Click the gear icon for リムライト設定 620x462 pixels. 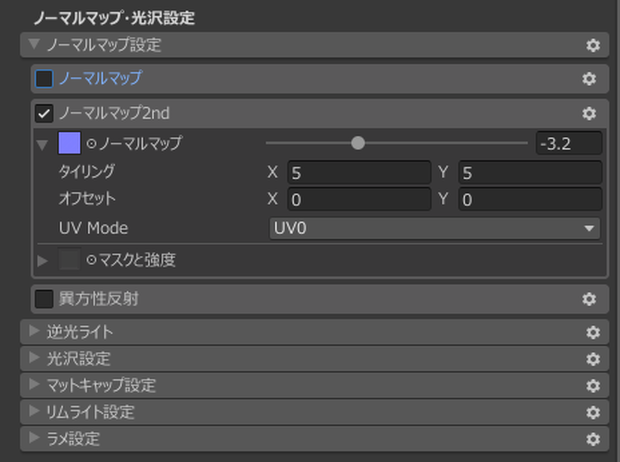(x=593, y=413)
